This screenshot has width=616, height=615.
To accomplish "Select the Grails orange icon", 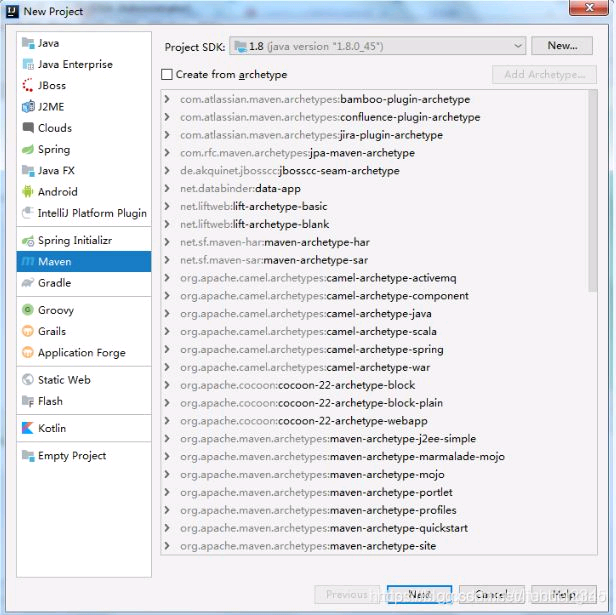I will tap(28, 331).
